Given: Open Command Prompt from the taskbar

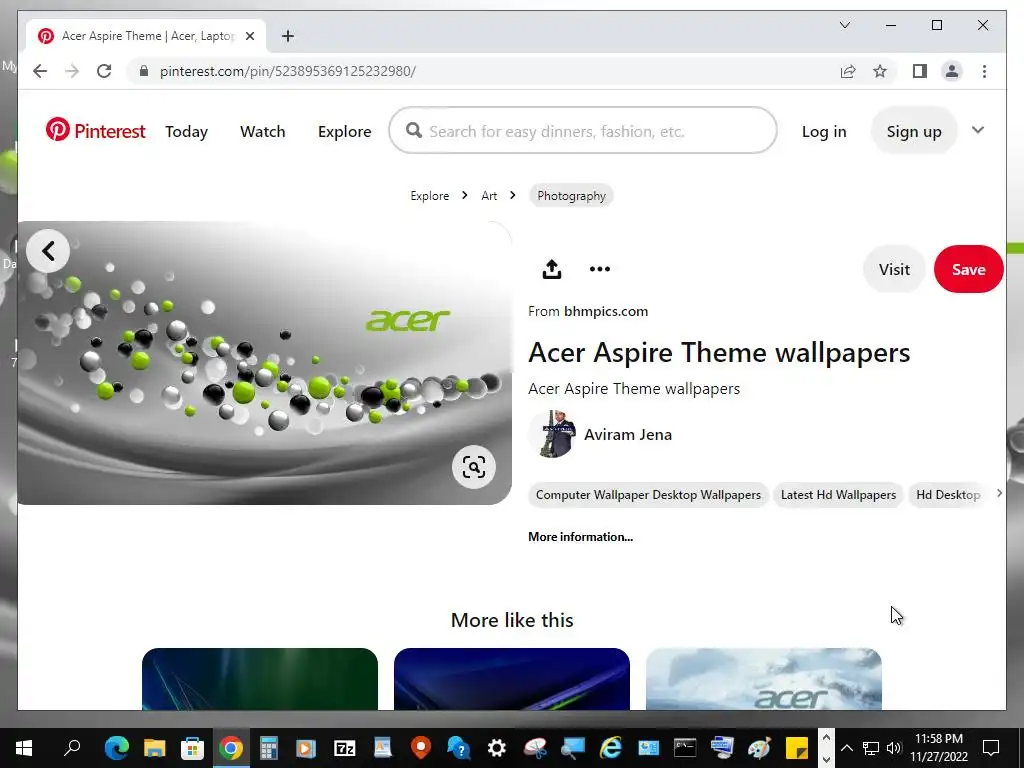Looking at the screenshot, I should click(685, 748).
